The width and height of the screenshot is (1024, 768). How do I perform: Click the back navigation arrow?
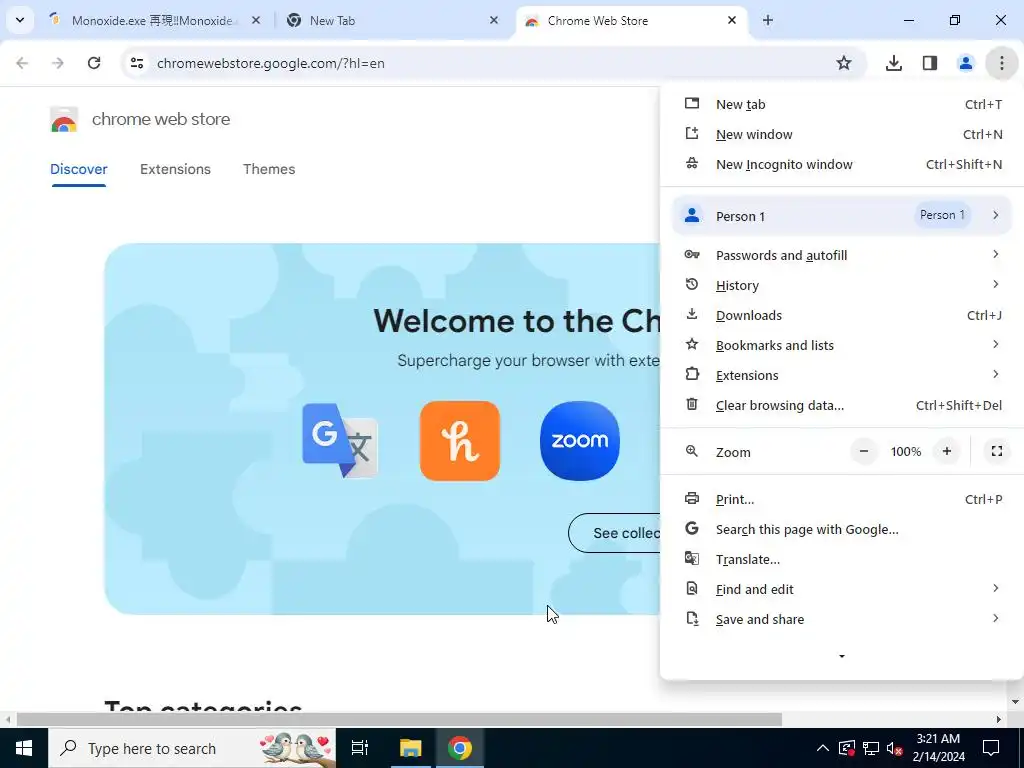(22, 63)
